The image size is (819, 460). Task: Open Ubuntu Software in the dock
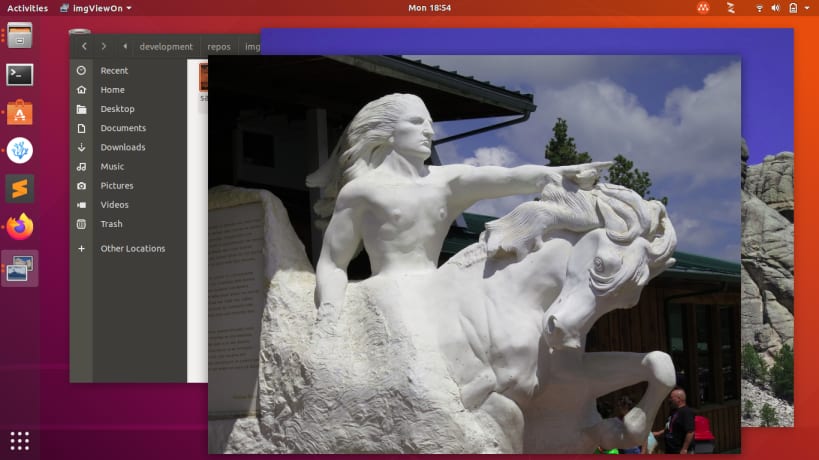point(19,112)
